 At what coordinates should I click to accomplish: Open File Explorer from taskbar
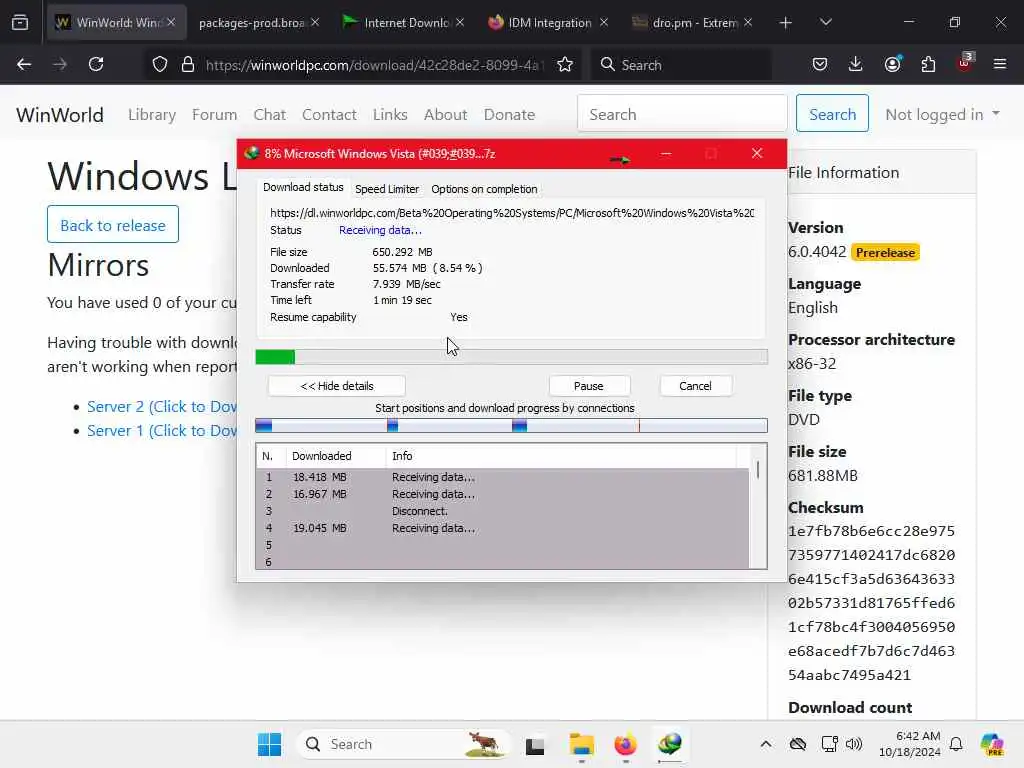pos(581,744)
